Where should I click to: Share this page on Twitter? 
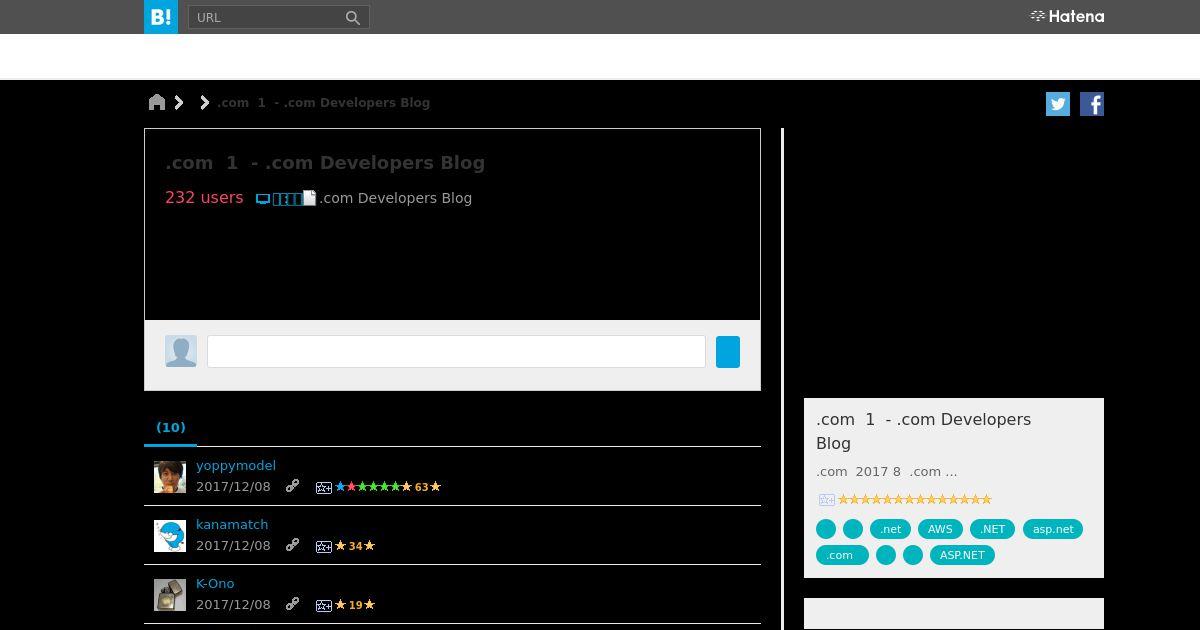(1058, 104)
